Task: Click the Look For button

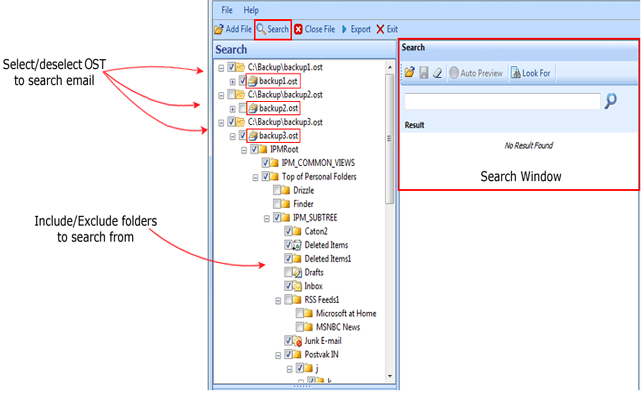Action: (531, 73)
